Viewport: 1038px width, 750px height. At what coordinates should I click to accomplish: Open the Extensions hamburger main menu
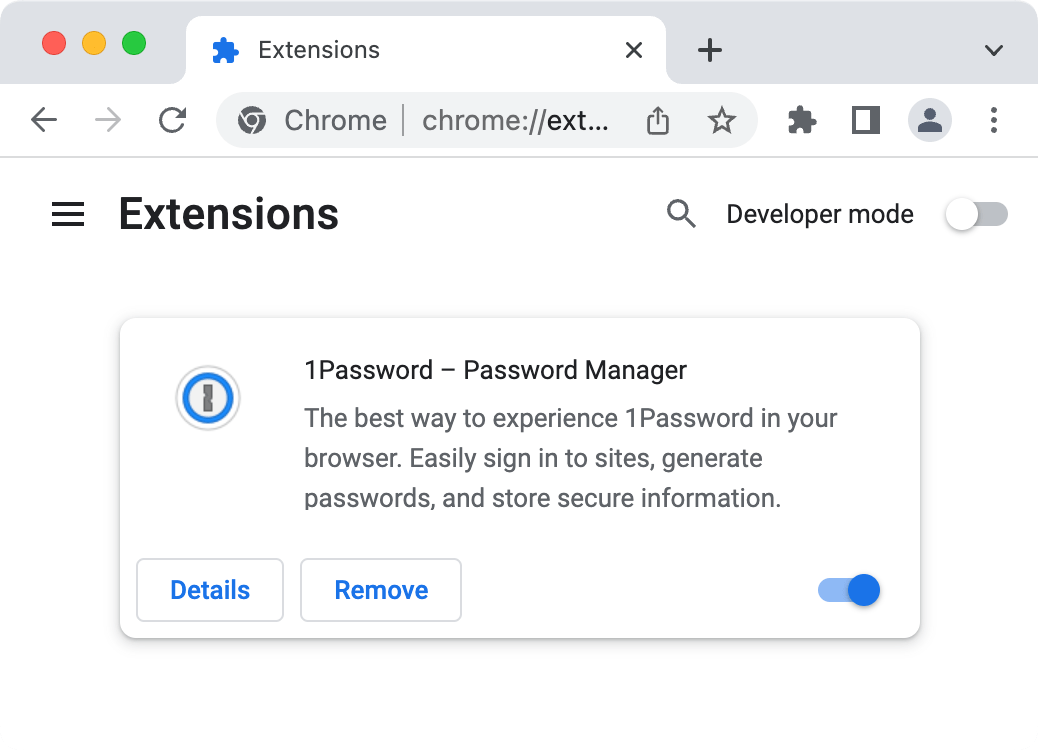click(x=68, y=214)
